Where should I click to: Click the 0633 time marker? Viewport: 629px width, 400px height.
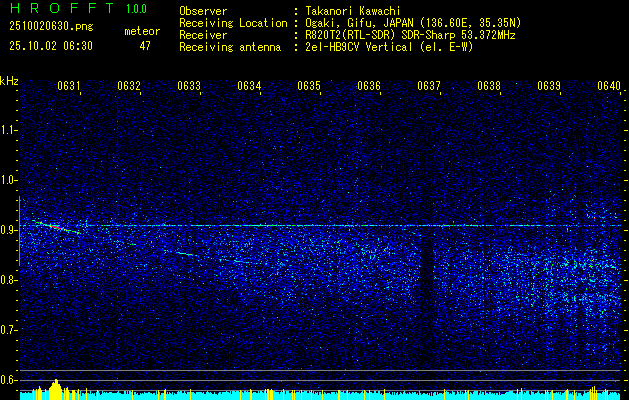click(x=189, y=86)
